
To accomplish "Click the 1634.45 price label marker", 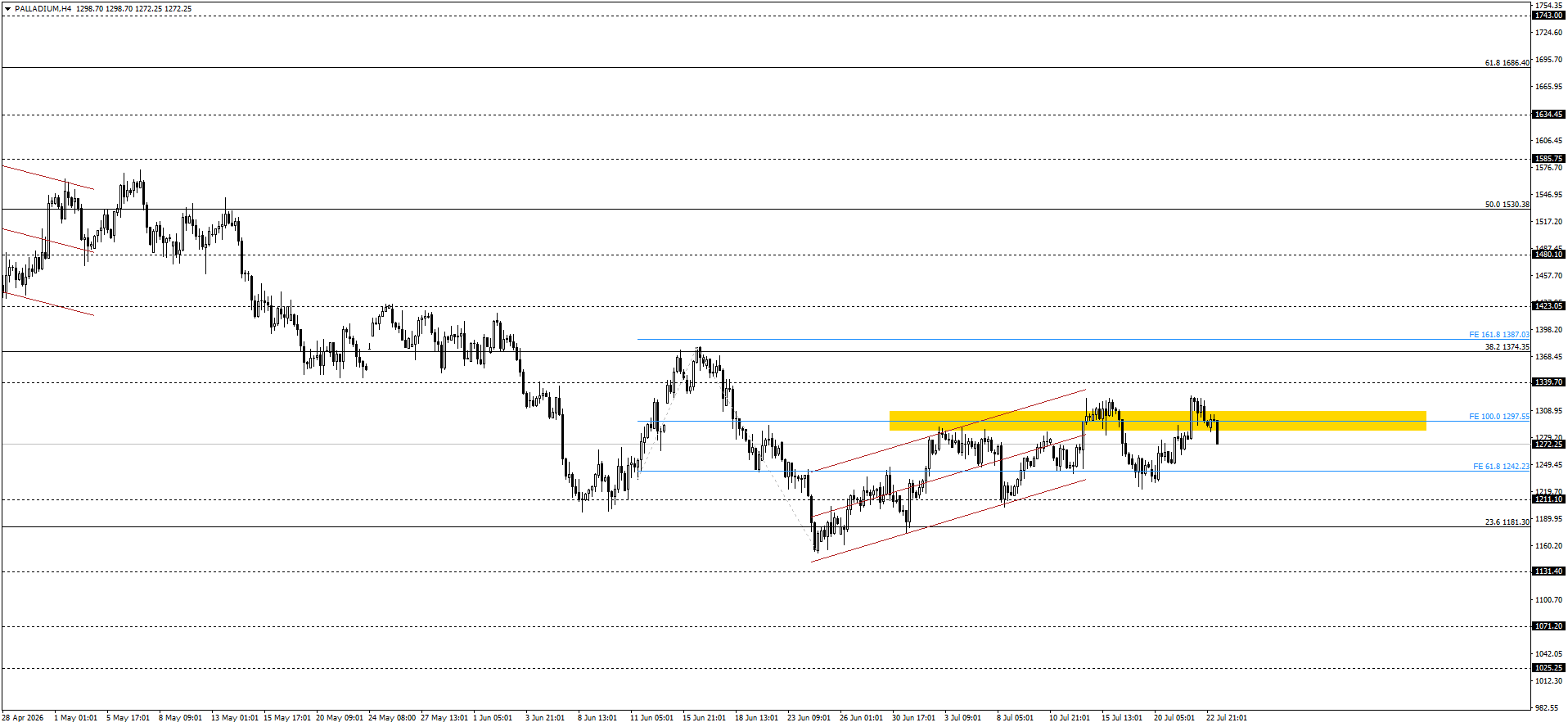I will coord(1548,115).
